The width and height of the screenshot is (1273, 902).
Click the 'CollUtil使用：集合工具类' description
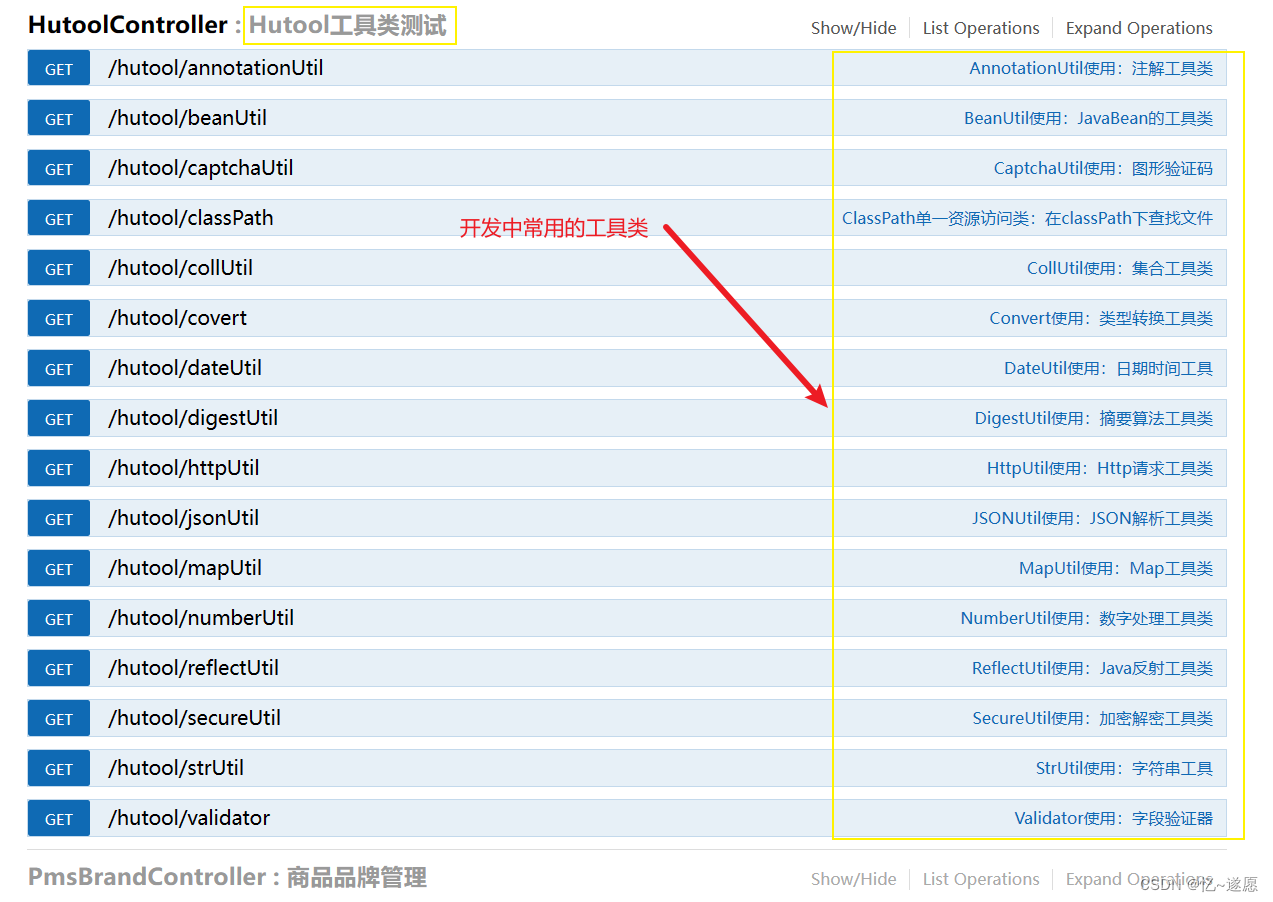[x=1120, y=269]
